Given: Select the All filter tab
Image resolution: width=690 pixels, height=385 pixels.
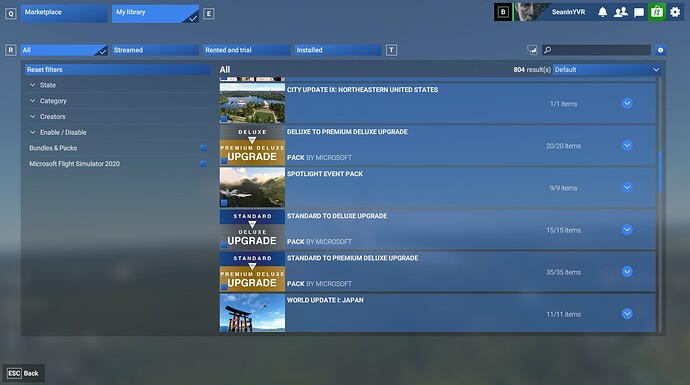Looking at the screenshot, I should click(x=64, y=50).
